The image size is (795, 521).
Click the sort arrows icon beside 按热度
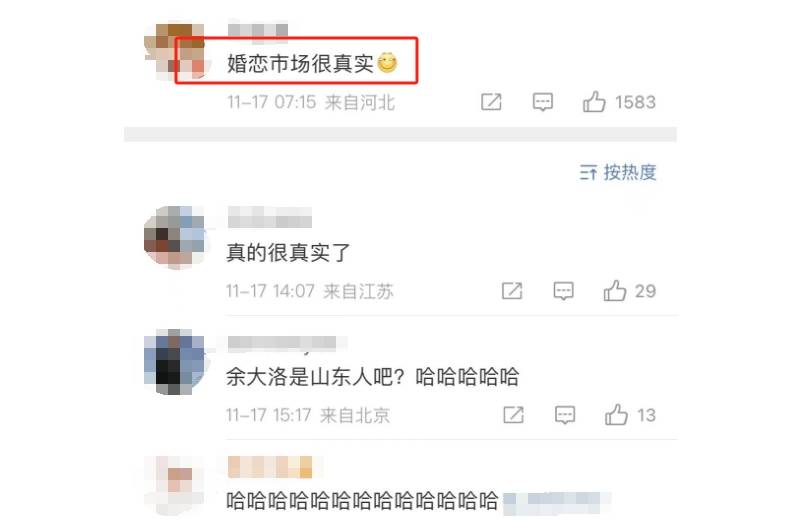tap(588, 173)
